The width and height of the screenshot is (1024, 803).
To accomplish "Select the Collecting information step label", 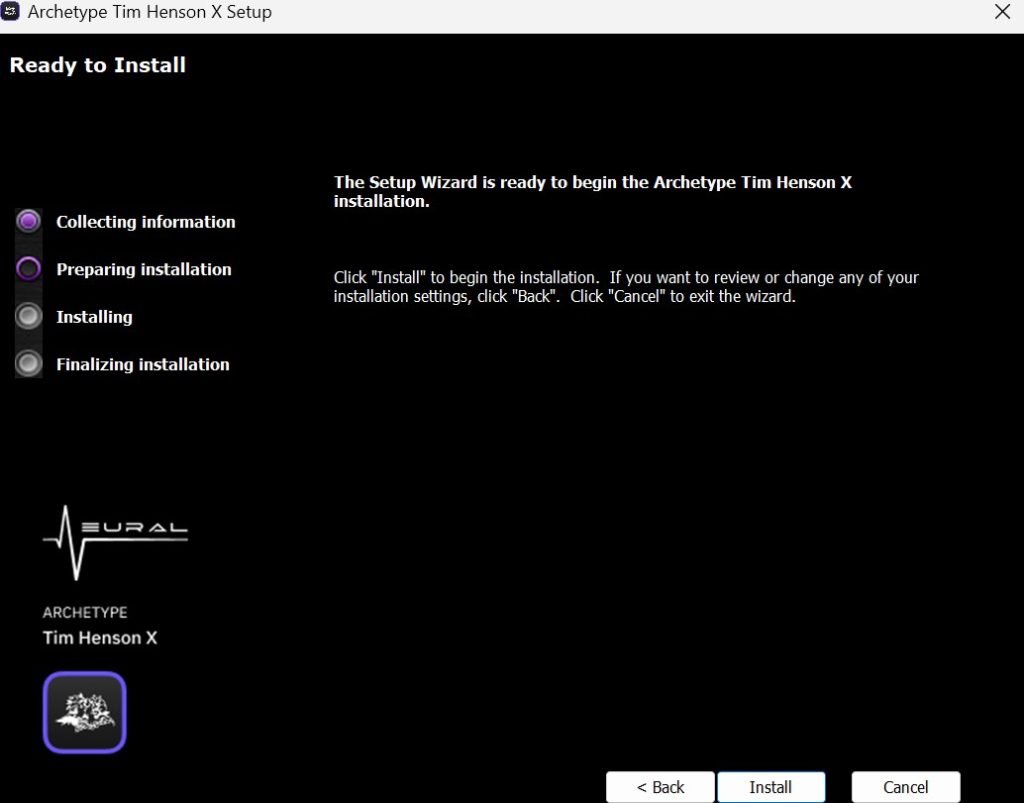I will [x=146, y=222].
